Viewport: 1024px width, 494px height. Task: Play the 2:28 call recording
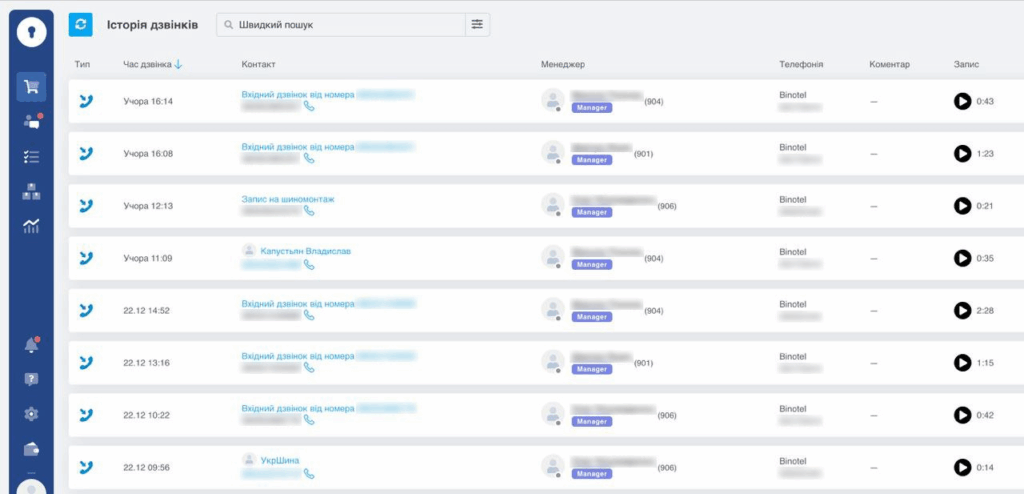pos(962,311)
